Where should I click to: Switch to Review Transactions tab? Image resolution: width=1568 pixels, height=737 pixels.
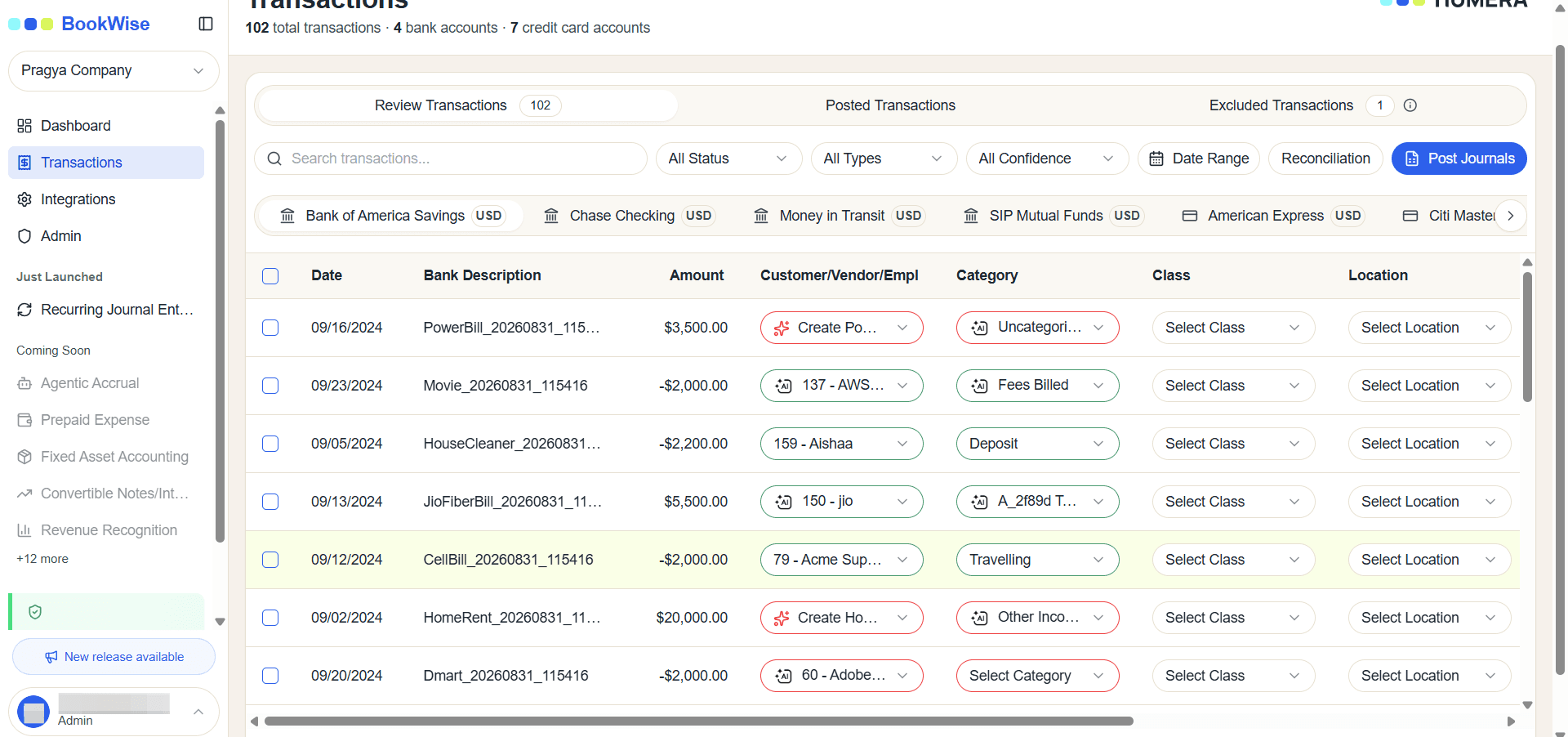pyautogui.click(x=467, y=105)
